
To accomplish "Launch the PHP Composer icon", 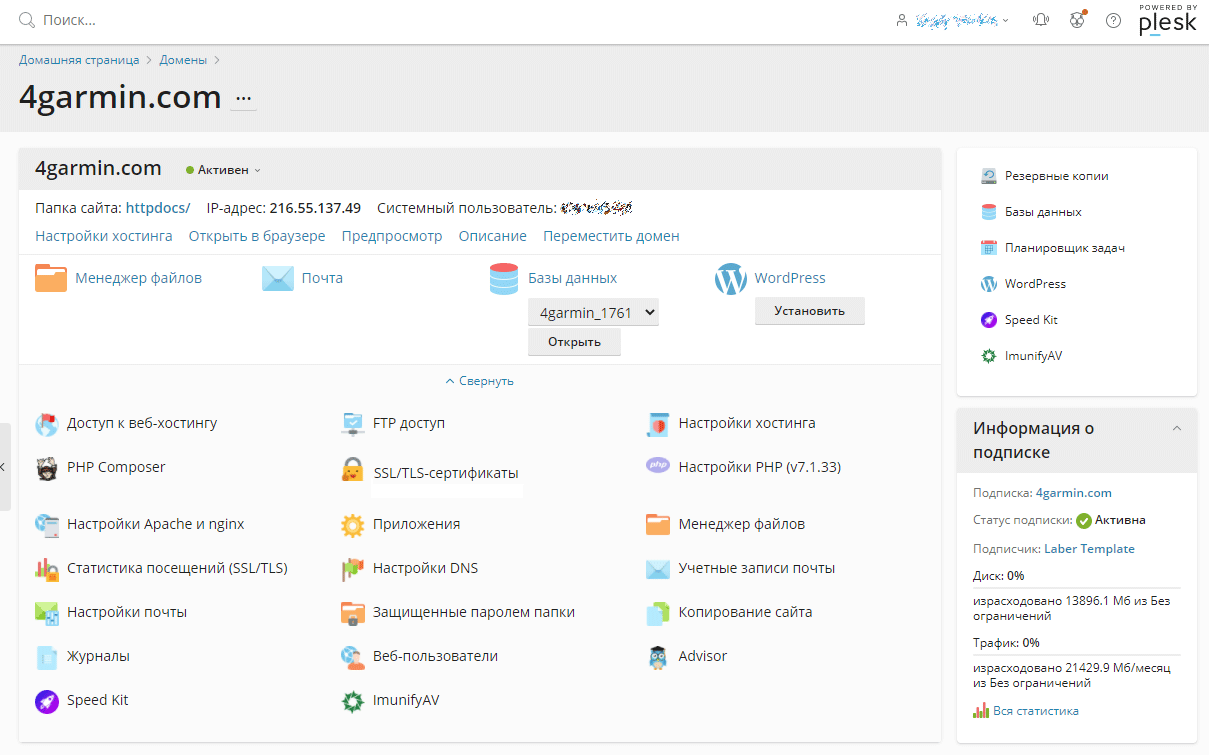I will [x=47, y=468].
